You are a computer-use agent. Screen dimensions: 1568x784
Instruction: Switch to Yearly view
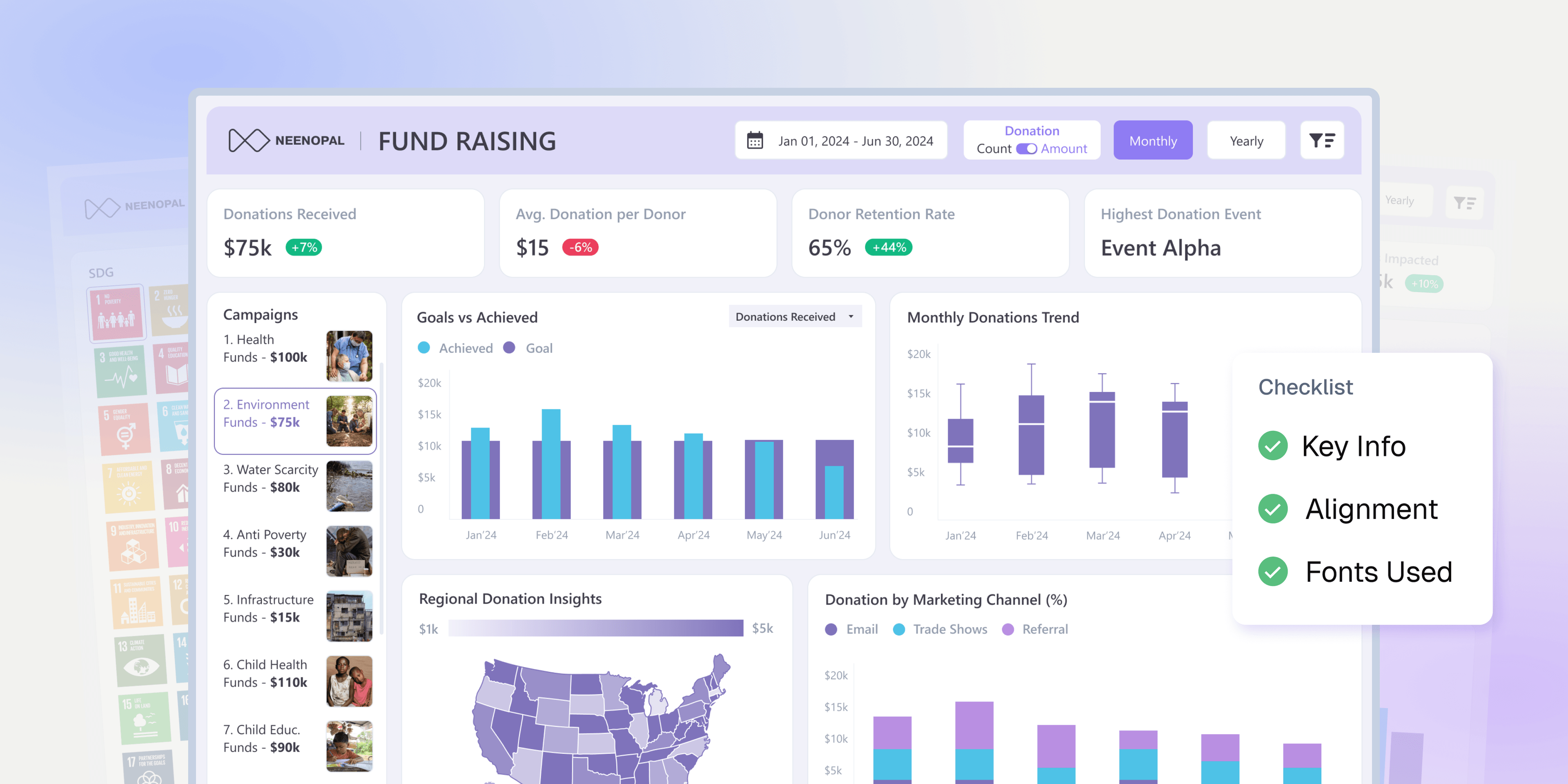coord(1246,140)
